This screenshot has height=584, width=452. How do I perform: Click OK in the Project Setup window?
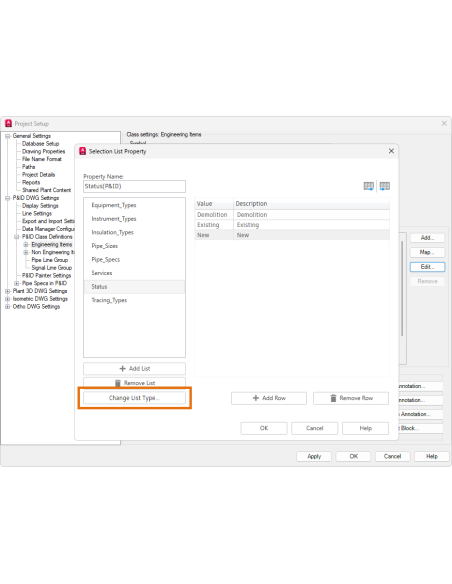[353, 457]
